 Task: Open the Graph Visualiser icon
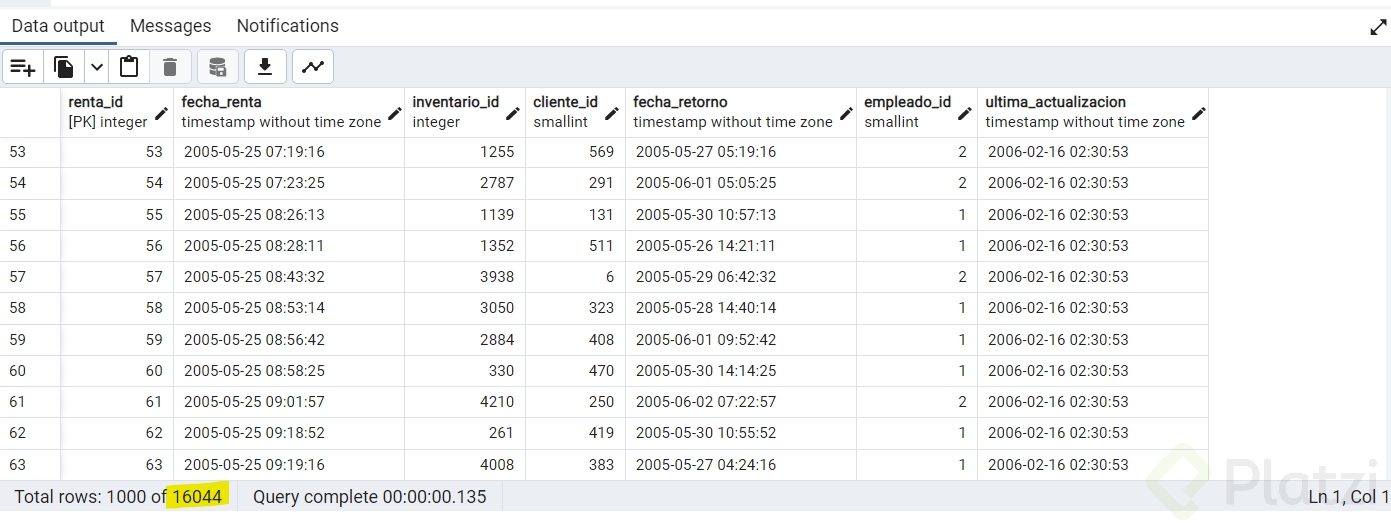(x=313, y=67)
